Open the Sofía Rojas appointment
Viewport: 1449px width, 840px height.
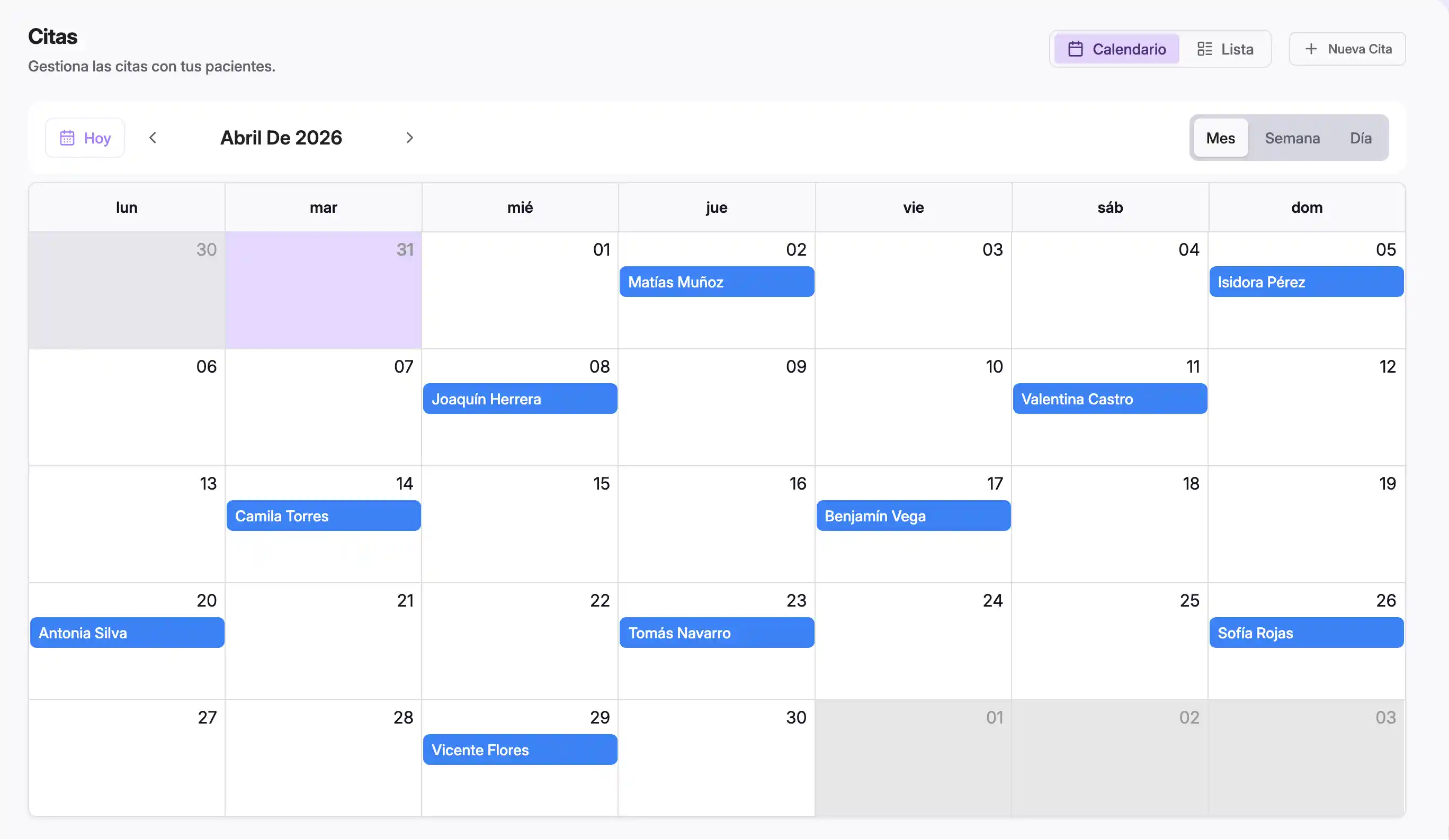(x=1307, y=633)
